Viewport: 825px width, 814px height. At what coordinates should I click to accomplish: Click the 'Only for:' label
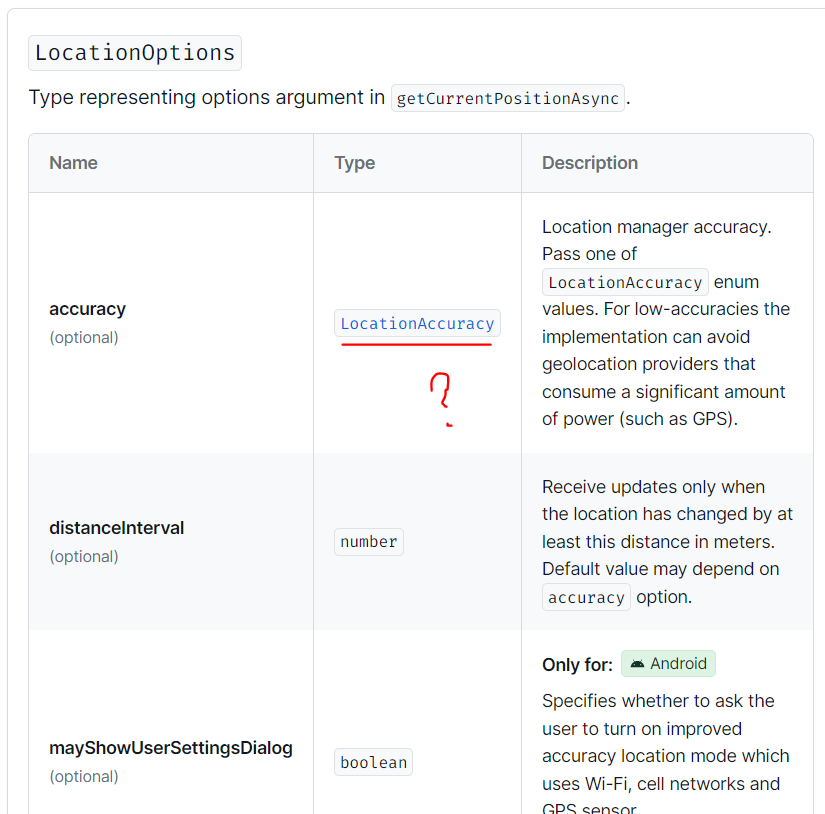(578, 665)
